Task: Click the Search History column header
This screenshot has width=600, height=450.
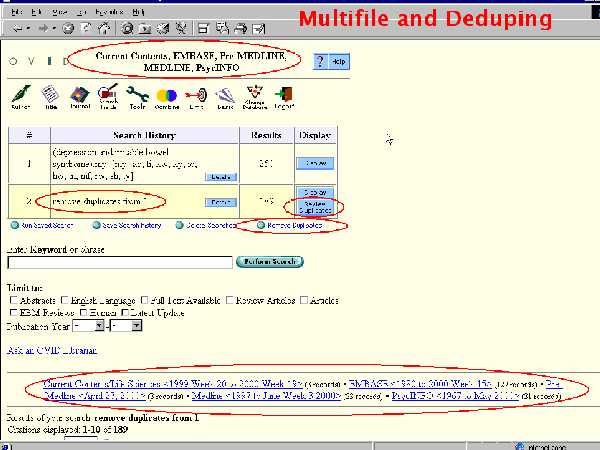Action: (145, 135)
